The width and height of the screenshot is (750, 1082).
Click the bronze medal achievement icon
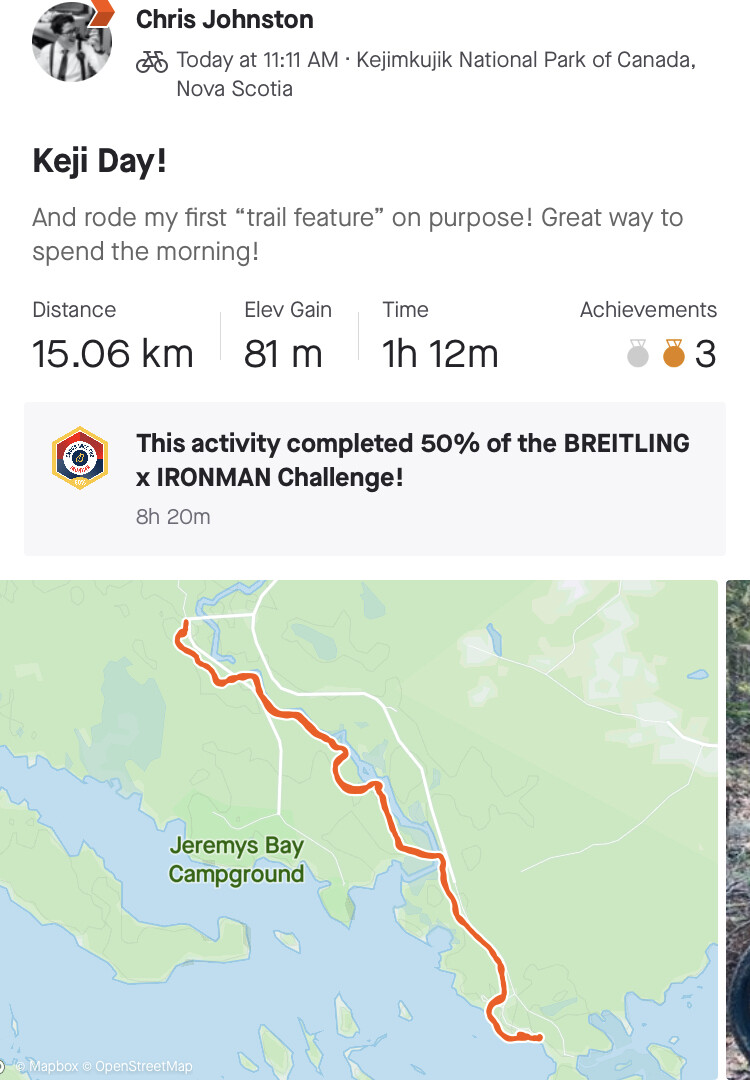click(674, 354)
